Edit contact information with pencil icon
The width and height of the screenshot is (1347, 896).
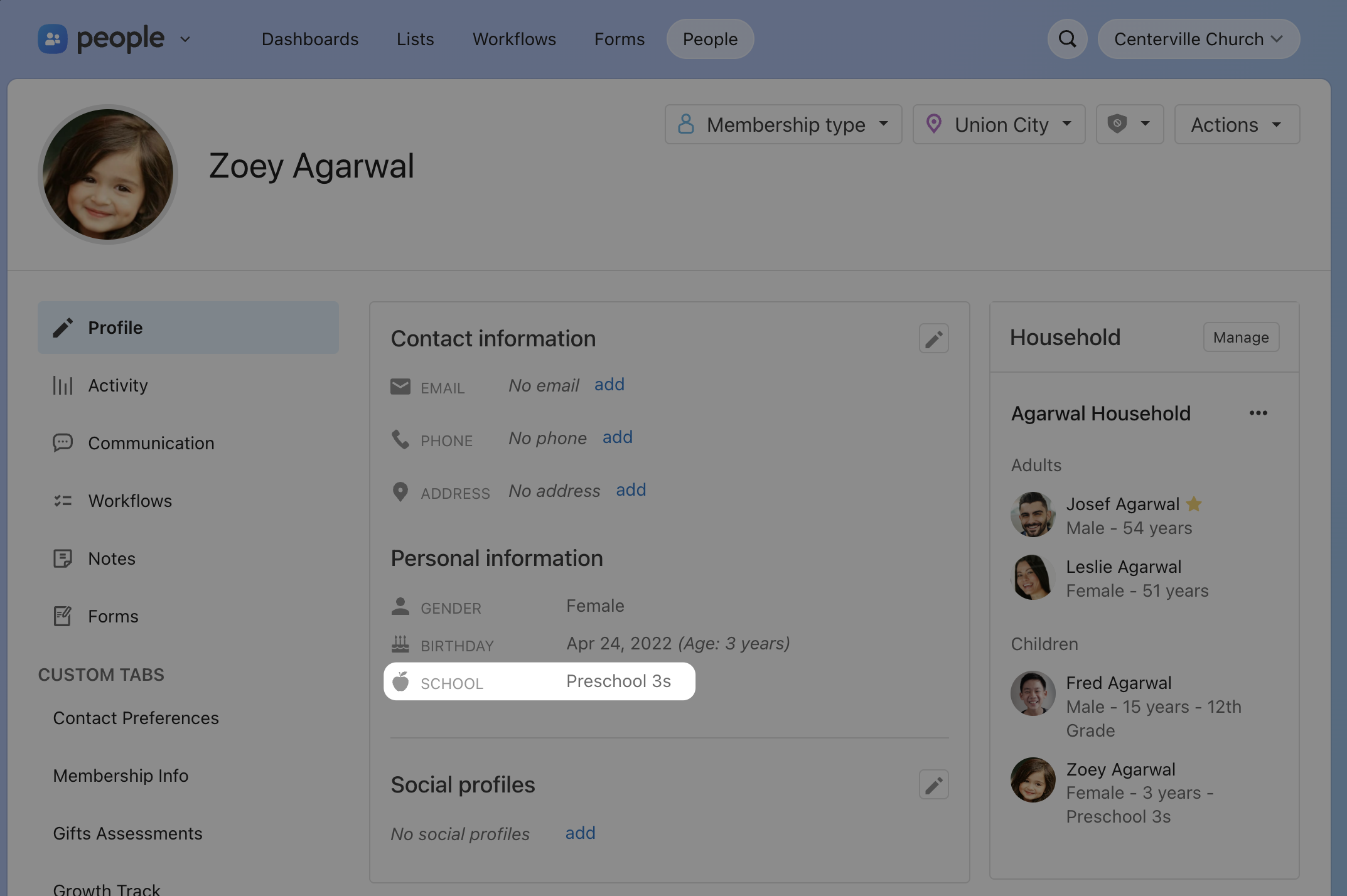[x=933, y=339]
